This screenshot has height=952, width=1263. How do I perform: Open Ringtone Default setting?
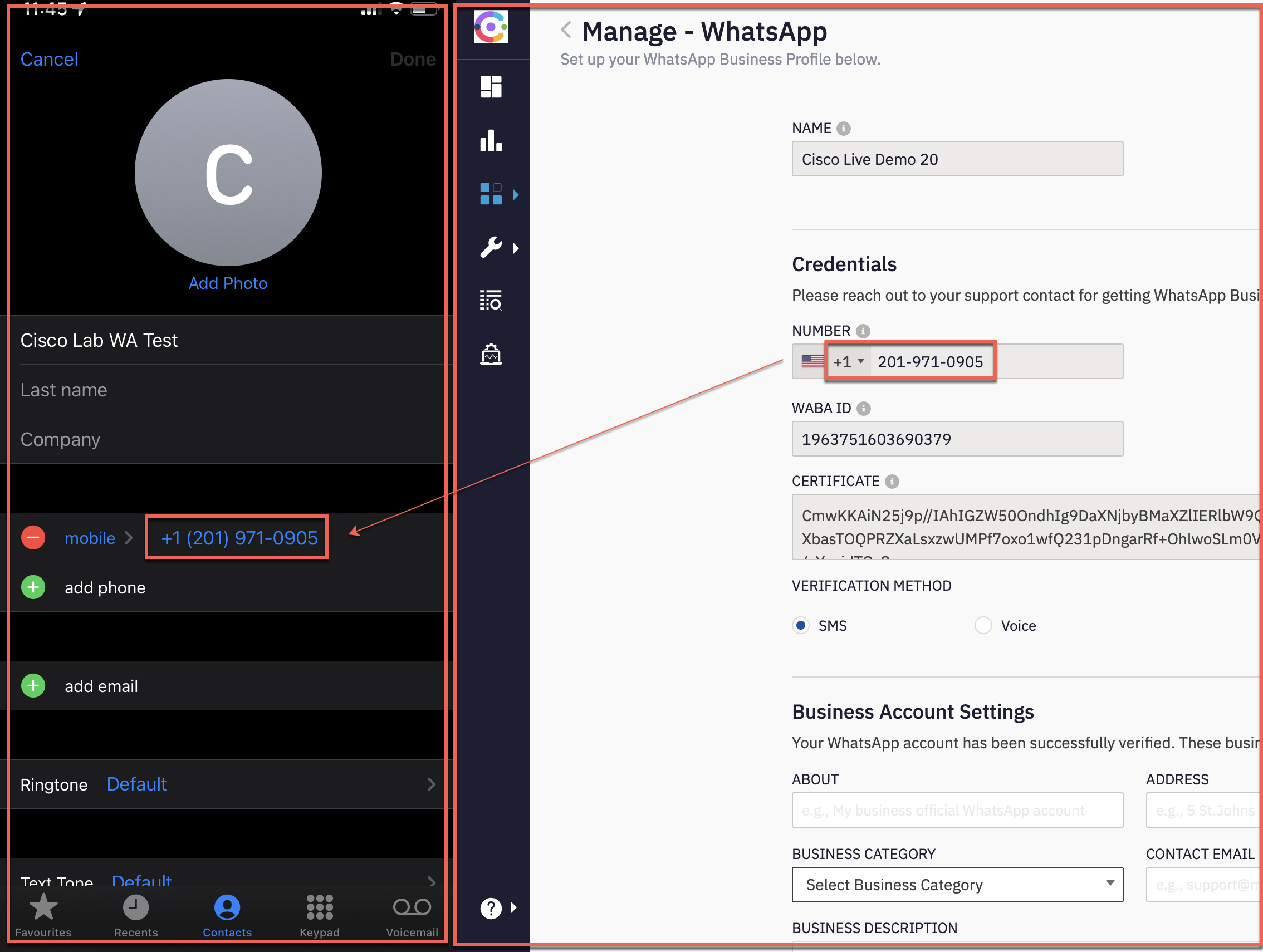(228, 784)
